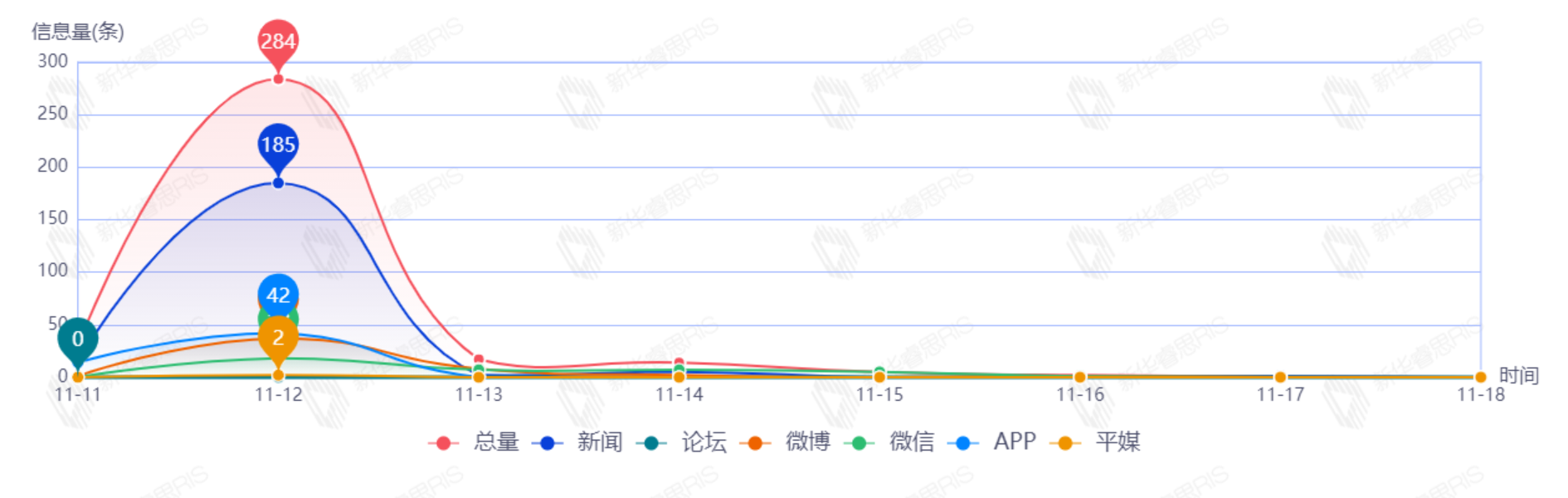Screen dimensions: 1568x498
Task: Click the teal 0 pin marker
Action: tap(78, 339)
